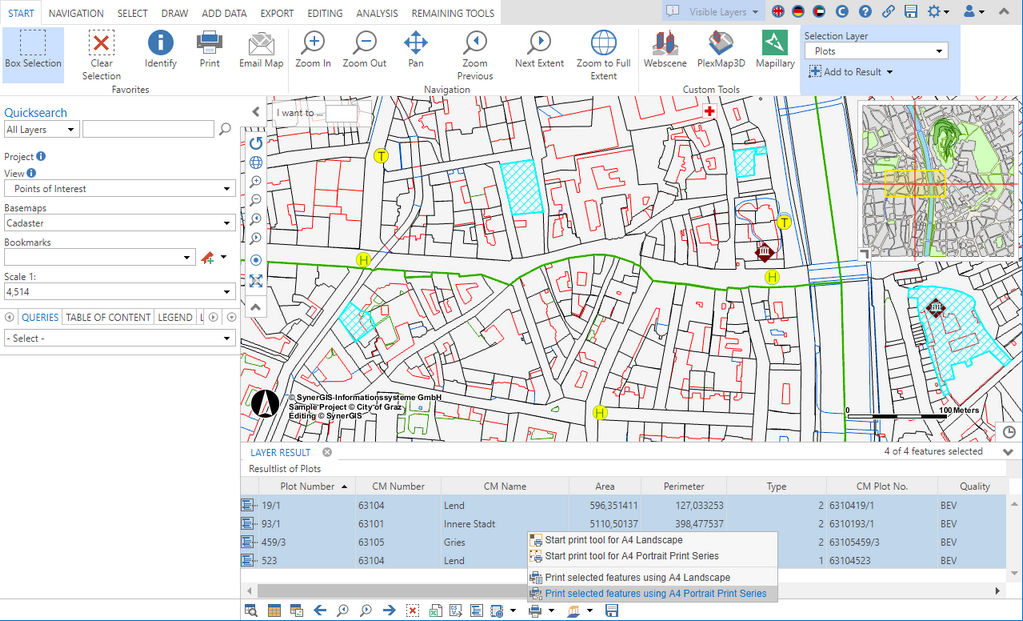Choose Print selected features using A4 Landscape
Viewport: 1023px width, 621px height.
(x=636, y=577)
